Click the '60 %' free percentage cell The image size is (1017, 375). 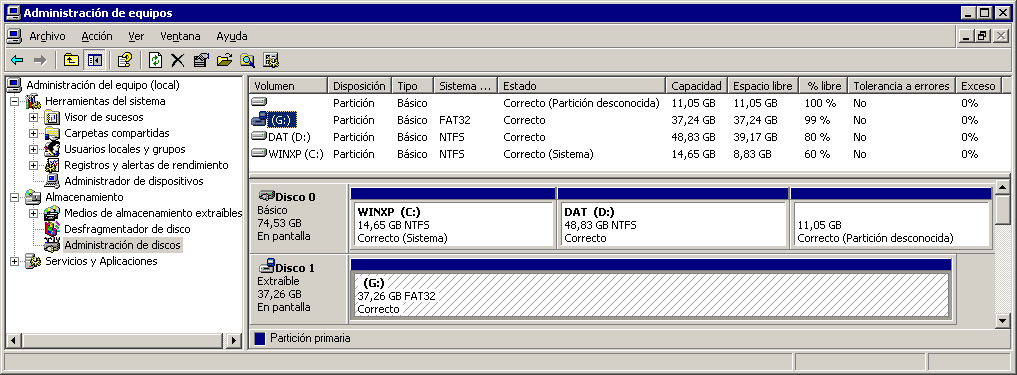[817, 154]
